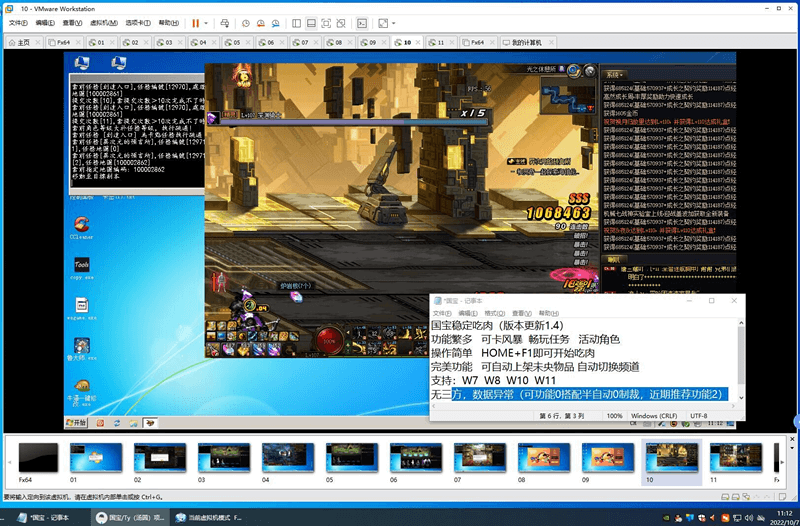Click the 开始 start button in the guest
Viewport: 800px width, 526px height.
pyautogui.click(x=77, y=422)
